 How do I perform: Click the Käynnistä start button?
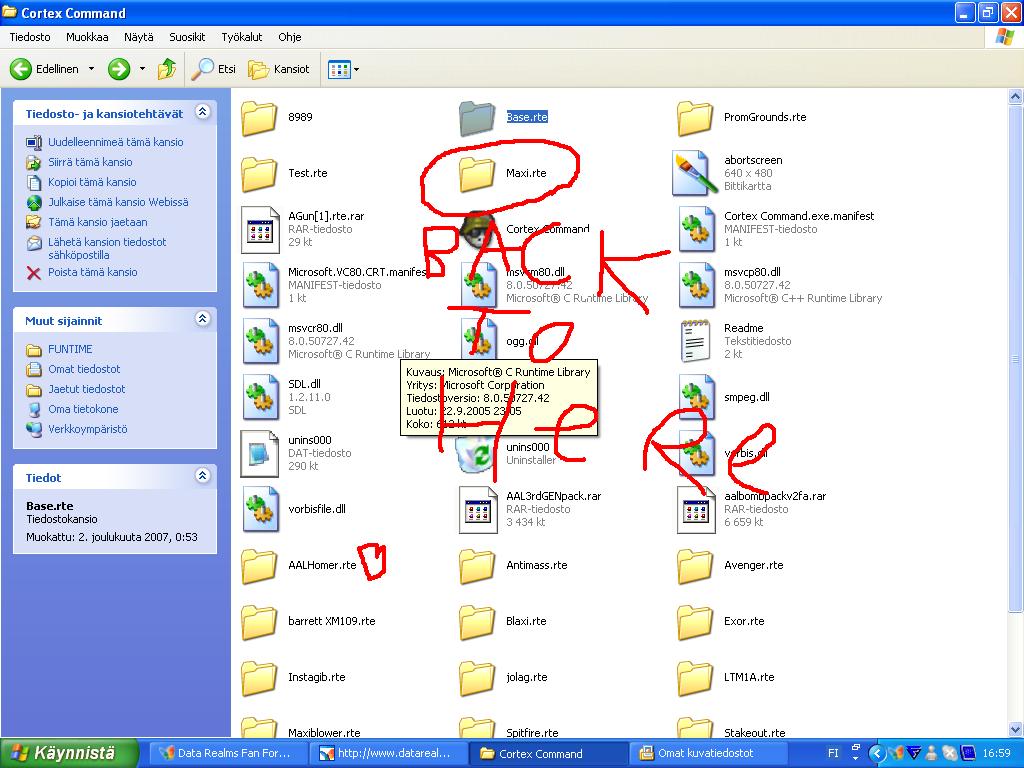click(62, 753)
